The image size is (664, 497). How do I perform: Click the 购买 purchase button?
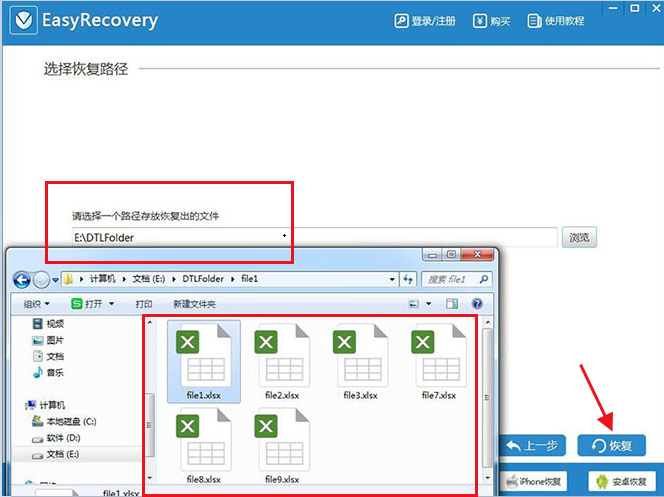[x=493, y=21]
